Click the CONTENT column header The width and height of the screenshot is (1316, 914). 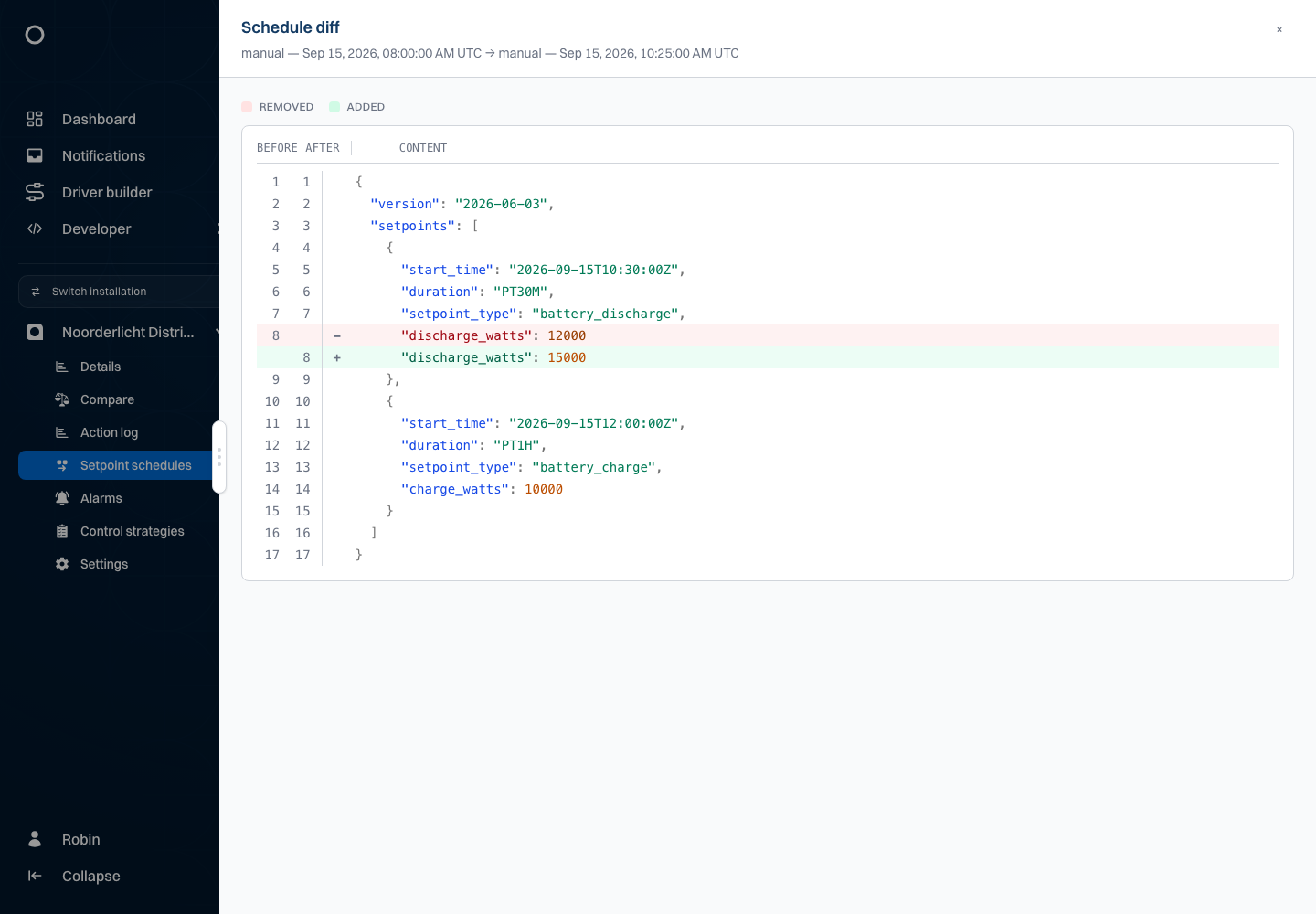click(423, 148)
